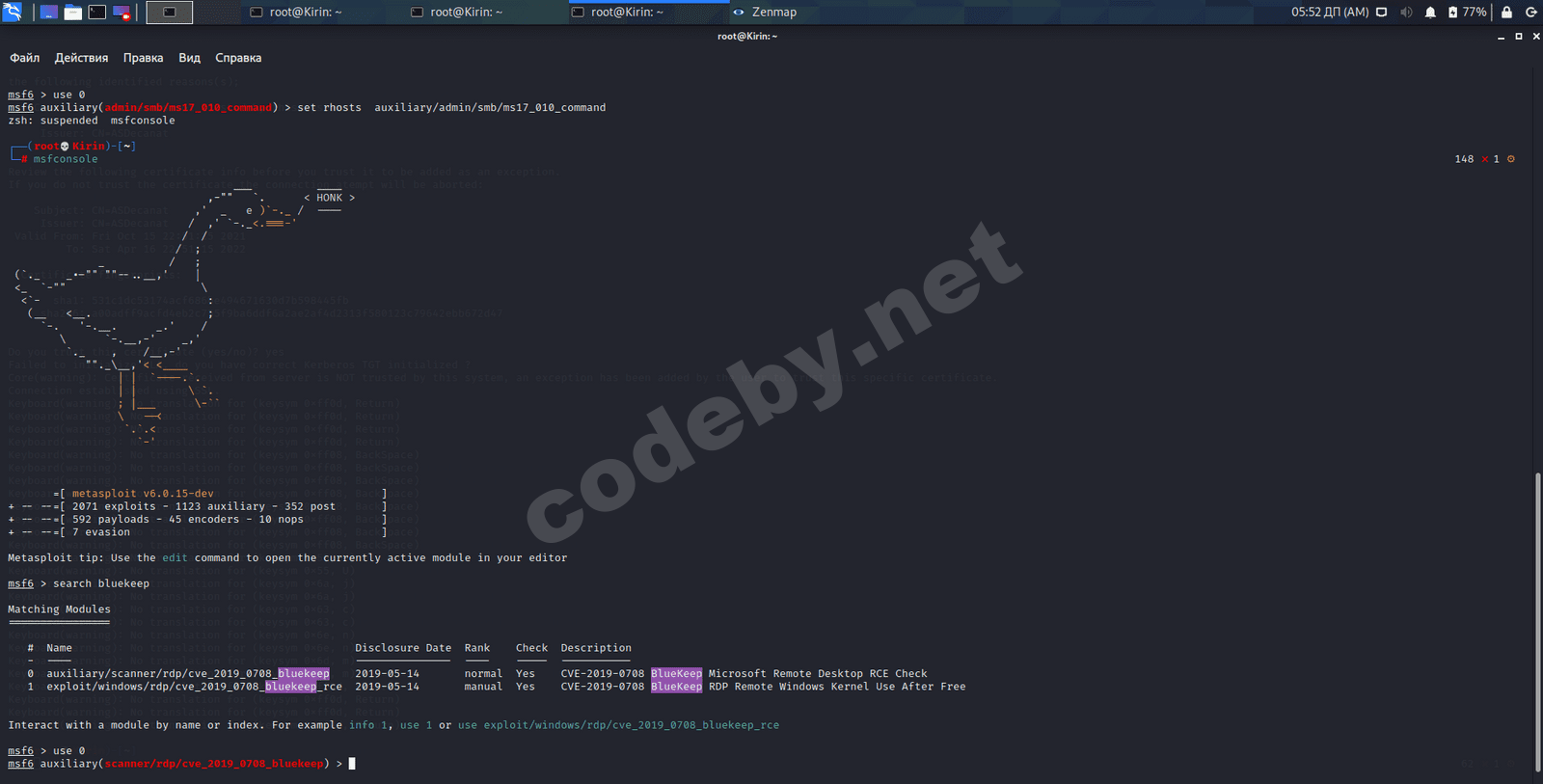Click the 'set rhosts' command text
1543x784 pixels.
pos(329,108)
